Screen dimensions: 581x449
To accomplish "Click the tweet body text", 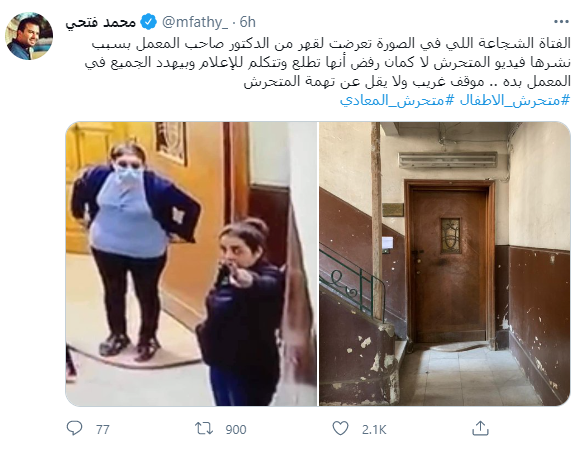I will point(328,62).
